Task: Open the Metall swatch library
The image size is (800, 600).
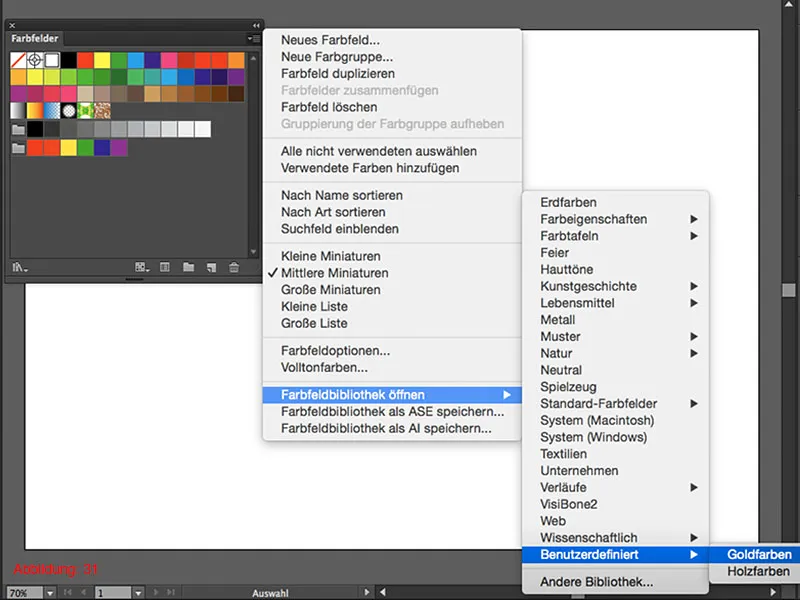Action: click(x=615, y=320)
